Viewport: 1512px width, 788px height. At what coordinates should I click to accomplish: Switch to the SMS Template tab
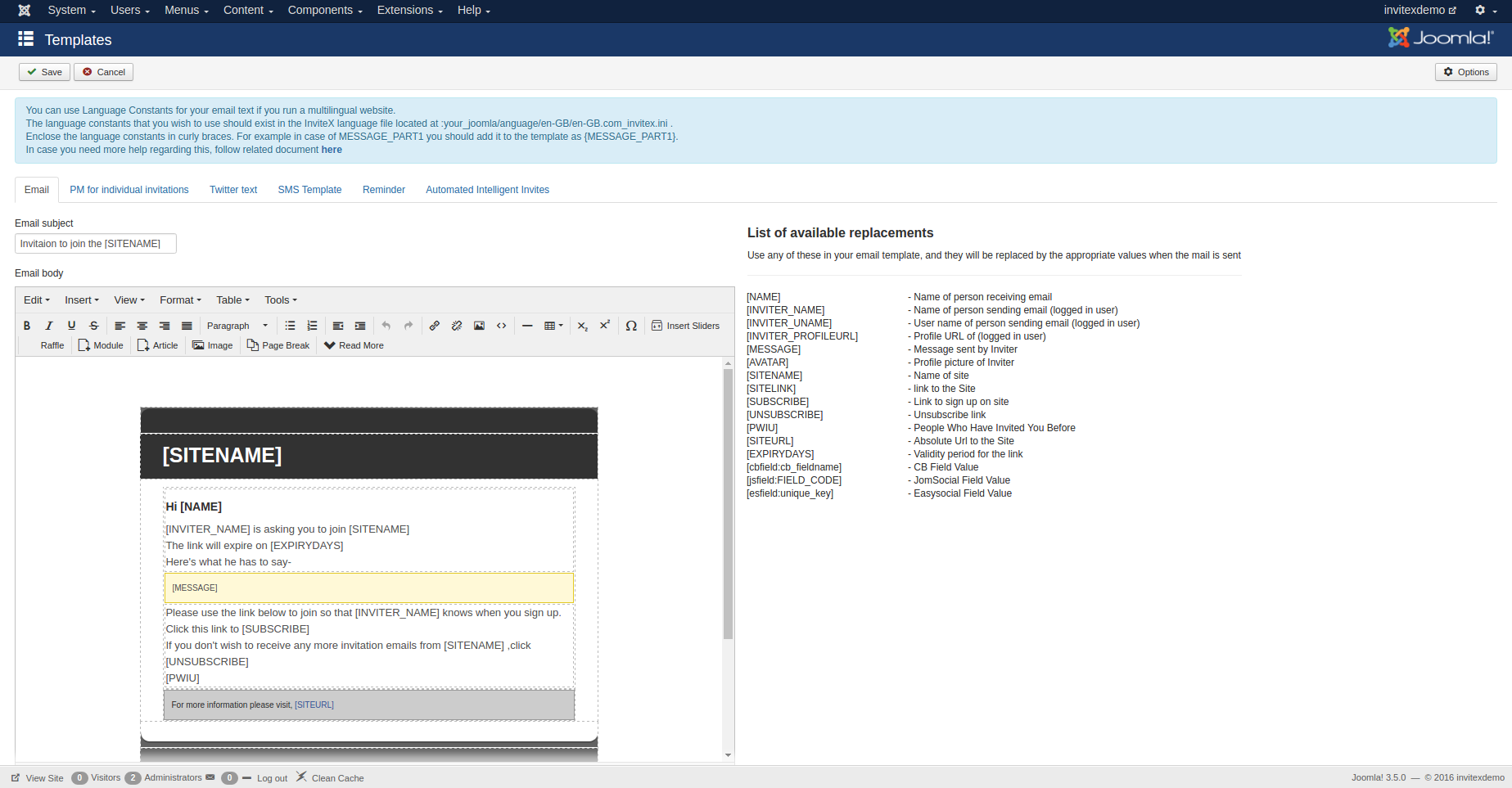(309, 190)
